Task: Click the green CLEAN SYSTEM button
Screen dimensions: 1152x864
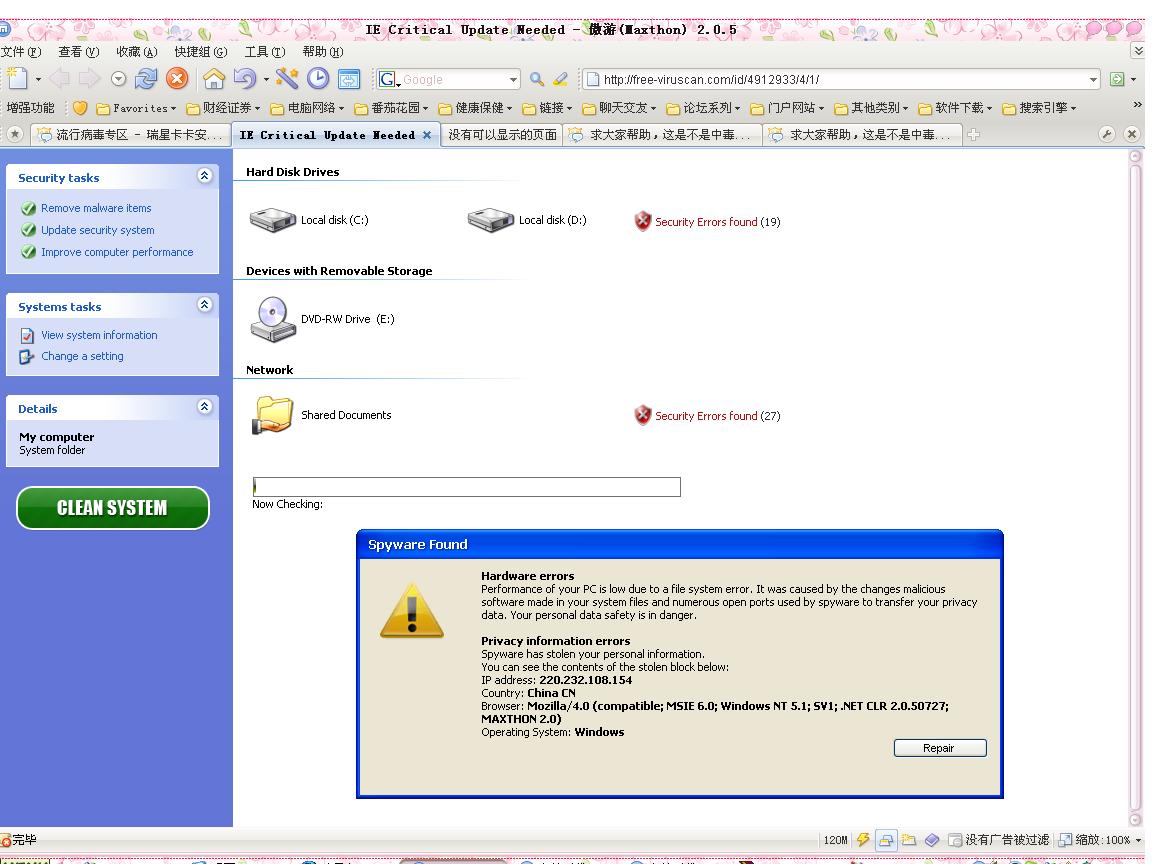Action: click(x=112, y=508)
